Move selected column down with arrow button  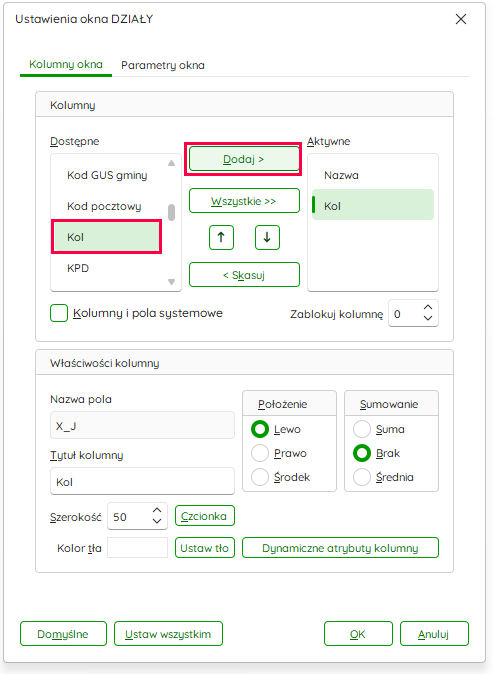(x=267, y=237)
